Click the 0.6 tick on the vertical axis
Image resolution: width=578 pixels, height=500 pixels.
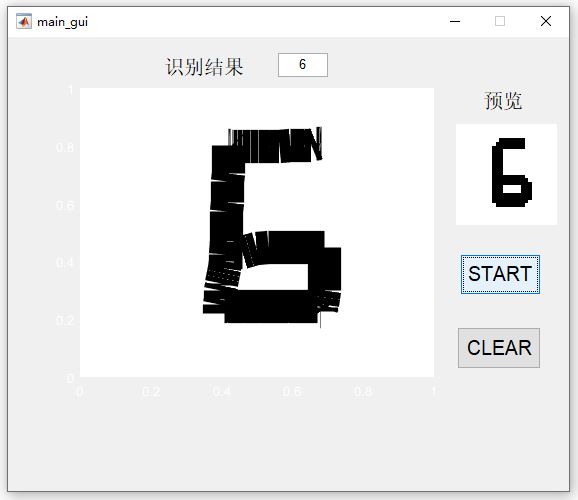click(65, 205)
